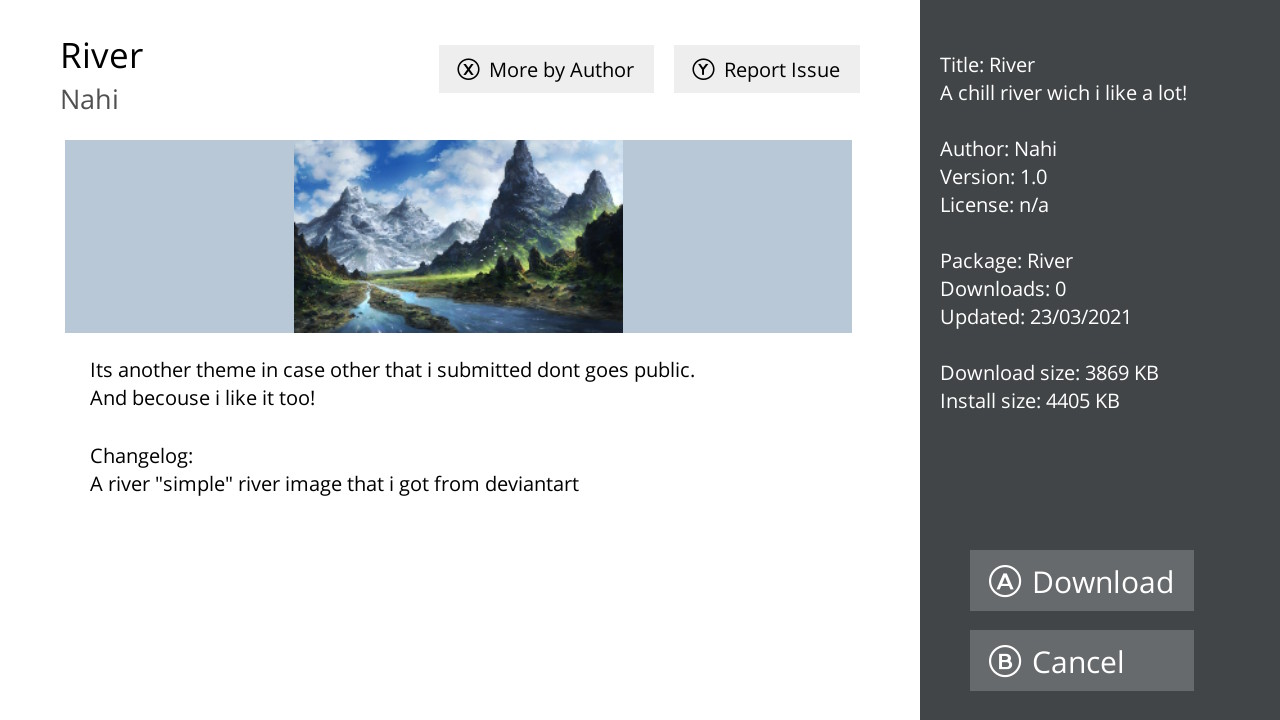The width and height of the screenshot is (1280, 720).
Task: Click the X button icon
Action: click(x=468, y=69)
